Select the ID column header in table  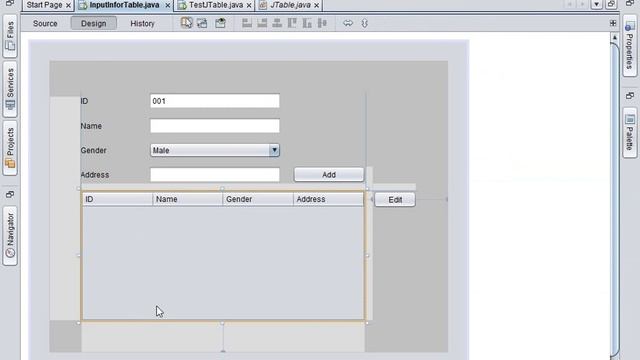point(117,199)
